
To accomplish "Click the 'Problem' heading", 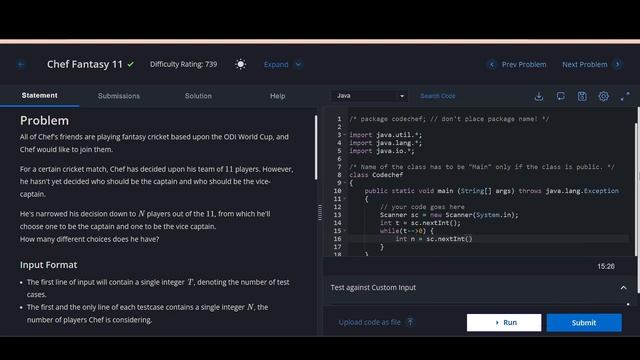I will click(x=44, y=120).
